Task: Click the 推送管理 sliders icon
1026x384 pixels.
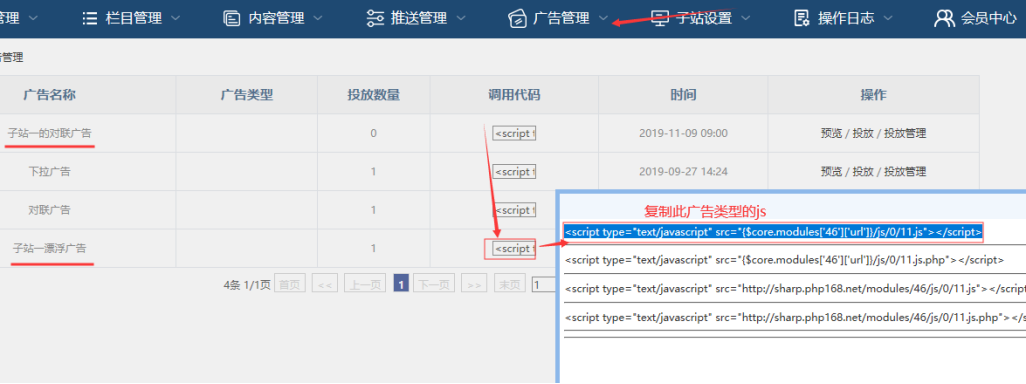Action: point(375,18)
